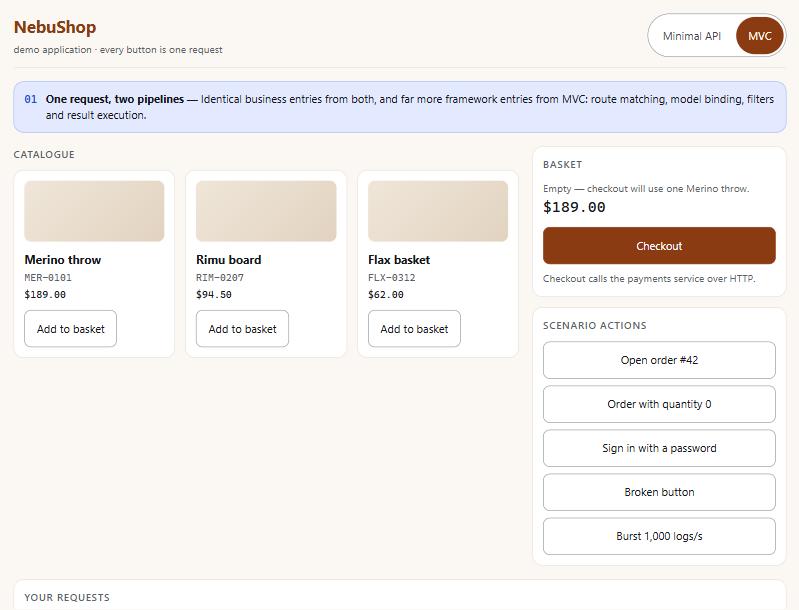Click the SCENARIO ACTIONS heading
This screenshot has height=610, width=799.
point(595,326)
